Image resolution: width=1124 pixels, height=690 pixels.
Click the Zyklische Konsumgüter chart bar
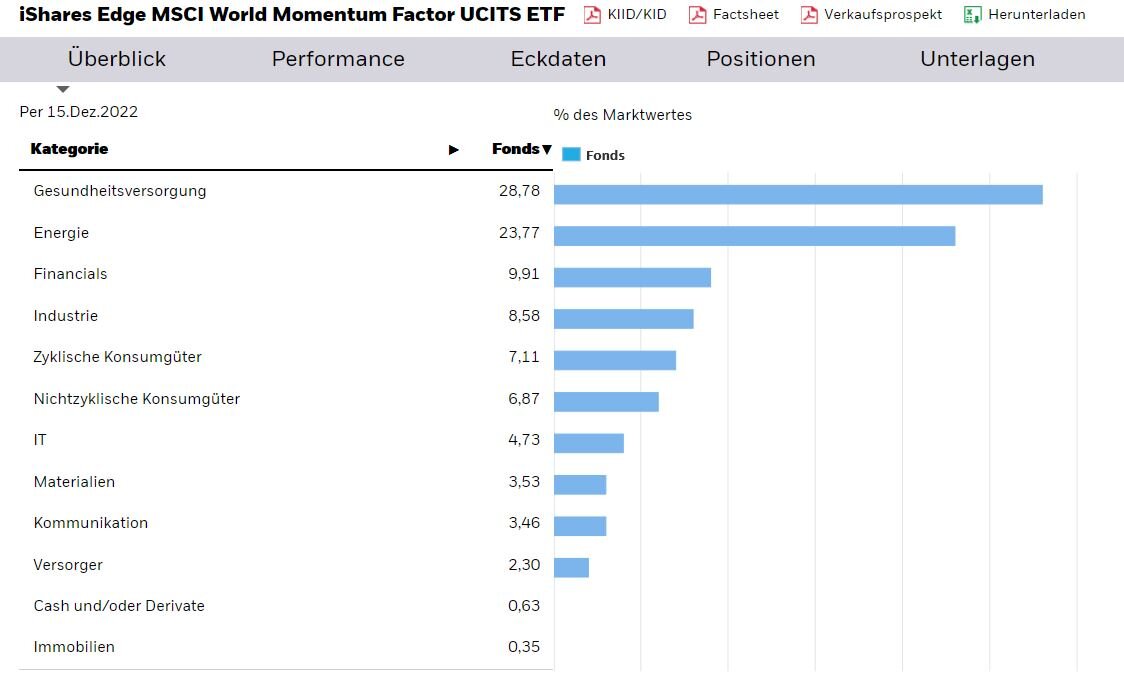[x=615, y=361]
